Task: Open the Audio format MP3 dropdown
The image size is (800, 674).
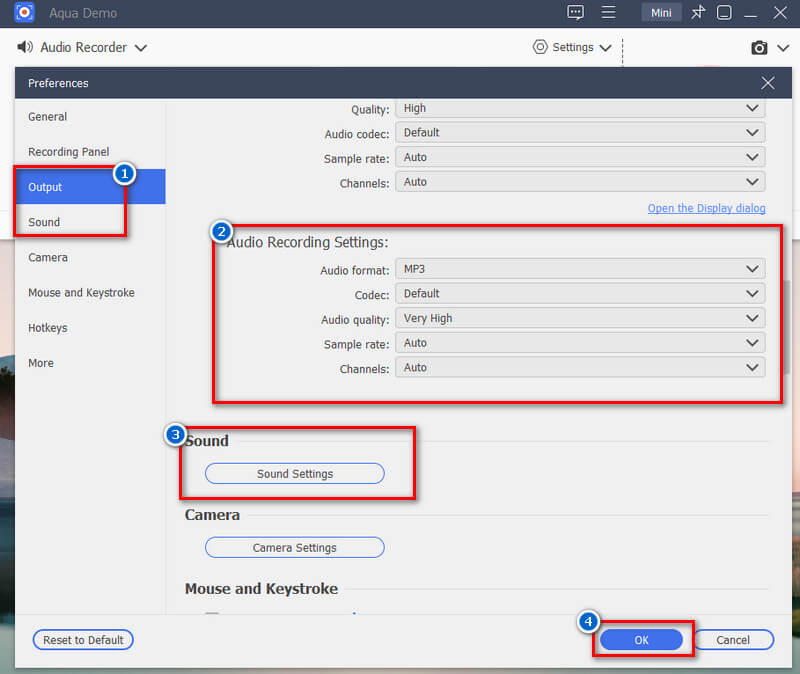Action: tap(580, 268)
